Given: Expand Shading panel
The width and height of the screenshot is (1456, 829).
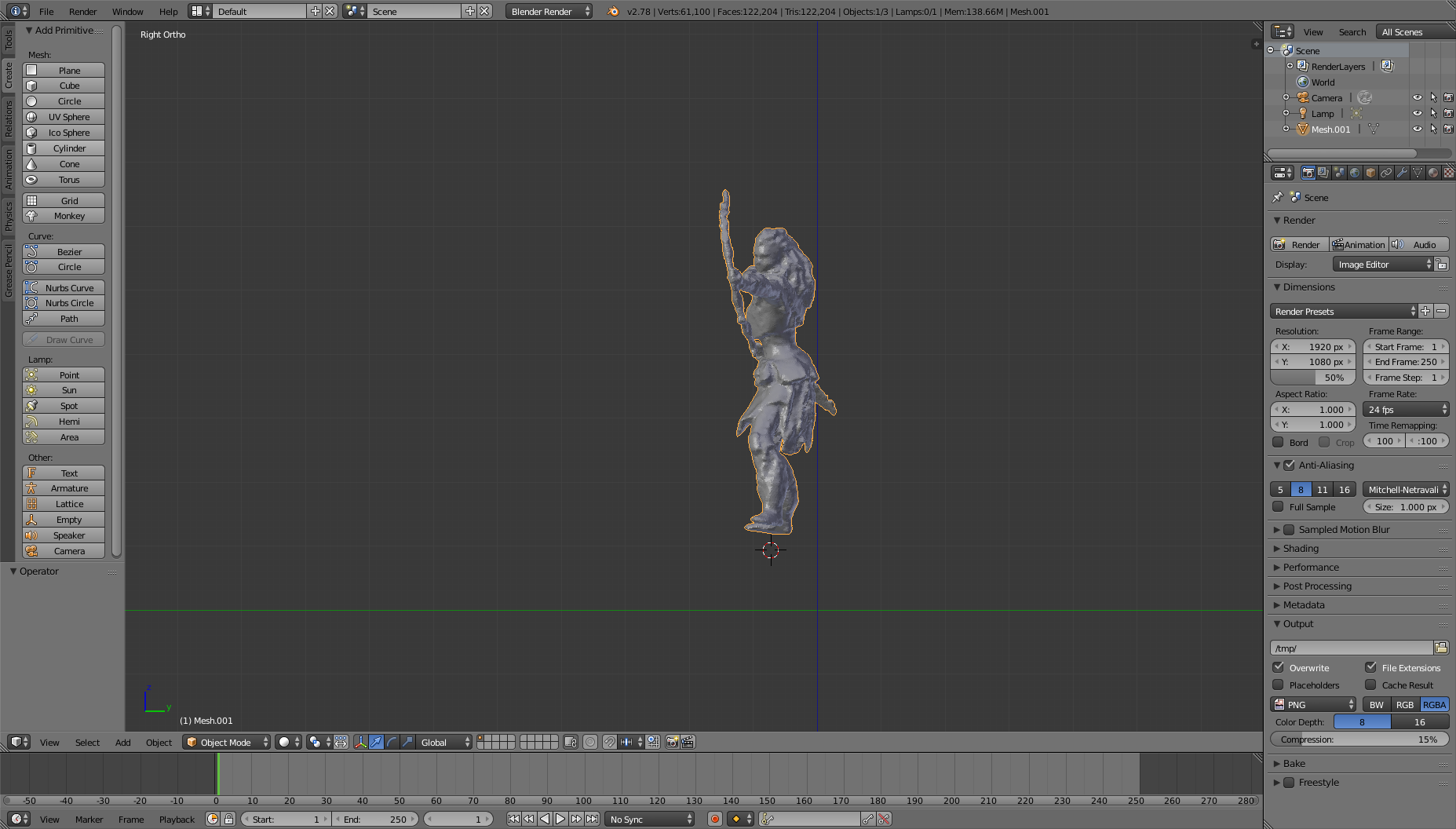Looking at the screenshot, I should 1301,548.
